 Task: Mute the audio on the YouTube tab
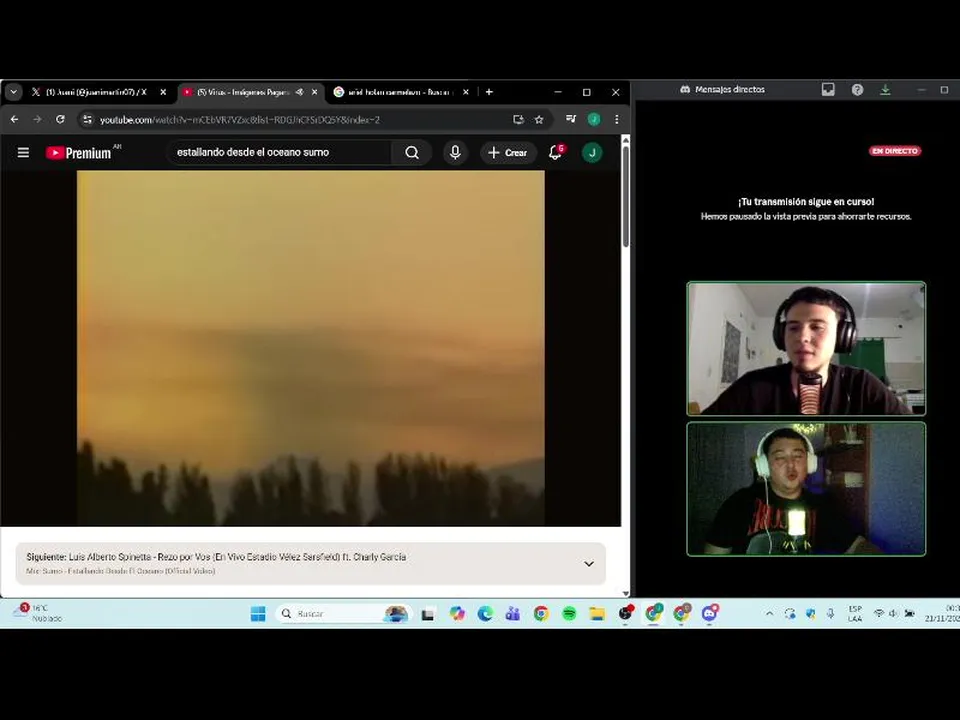point(299,92)
